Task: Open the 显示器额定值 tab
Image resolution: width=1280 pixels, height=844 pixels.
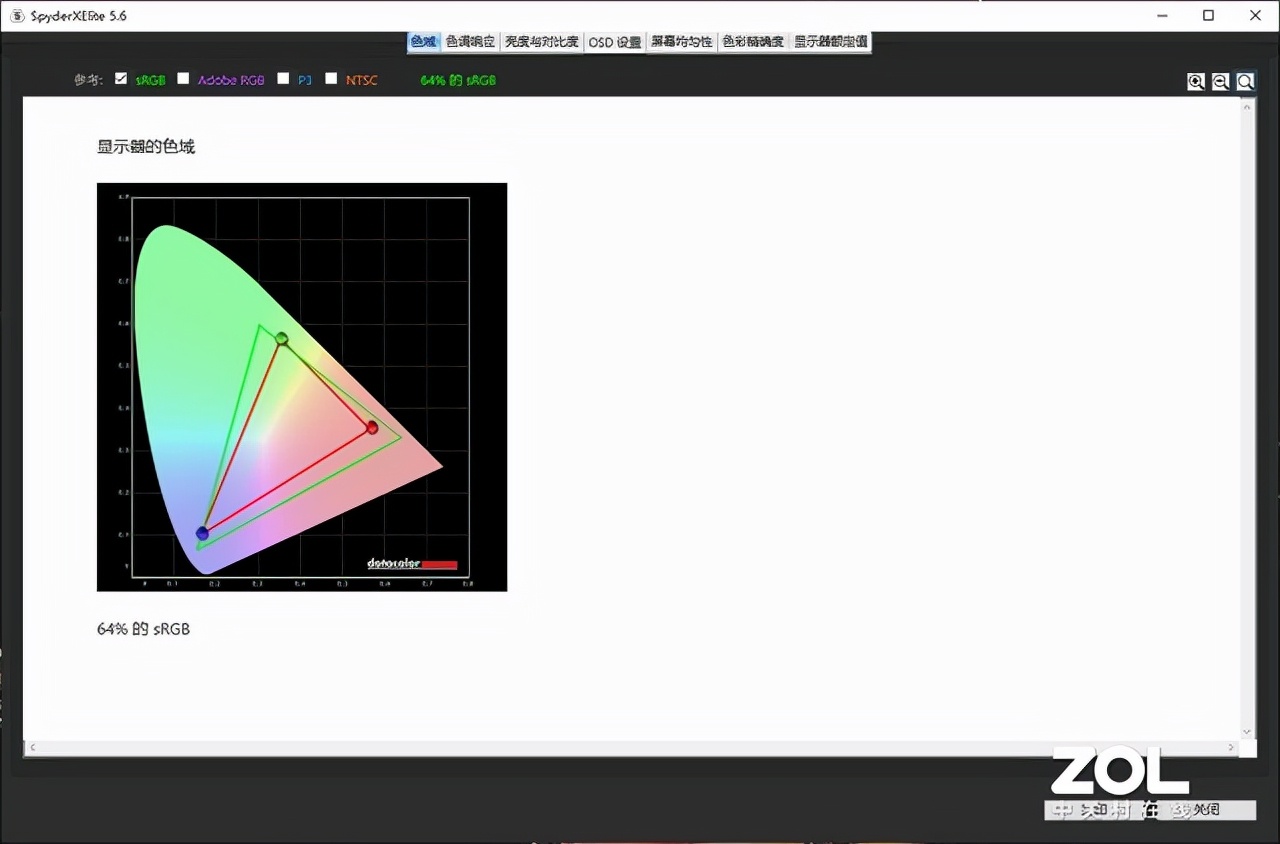Action: click(831, 42)
